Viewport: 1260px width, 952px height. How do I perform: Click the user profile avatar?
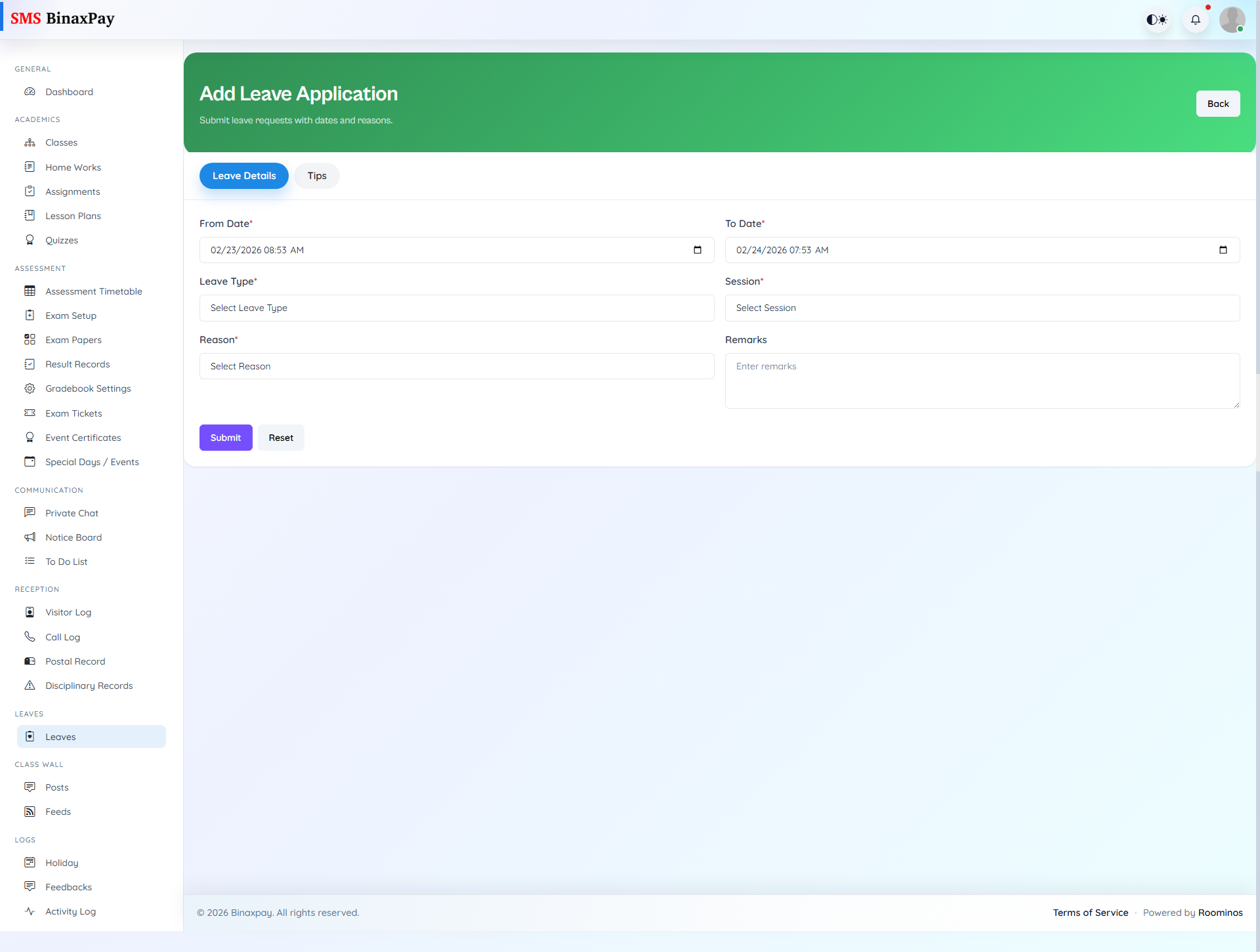tap(1232, 20)
